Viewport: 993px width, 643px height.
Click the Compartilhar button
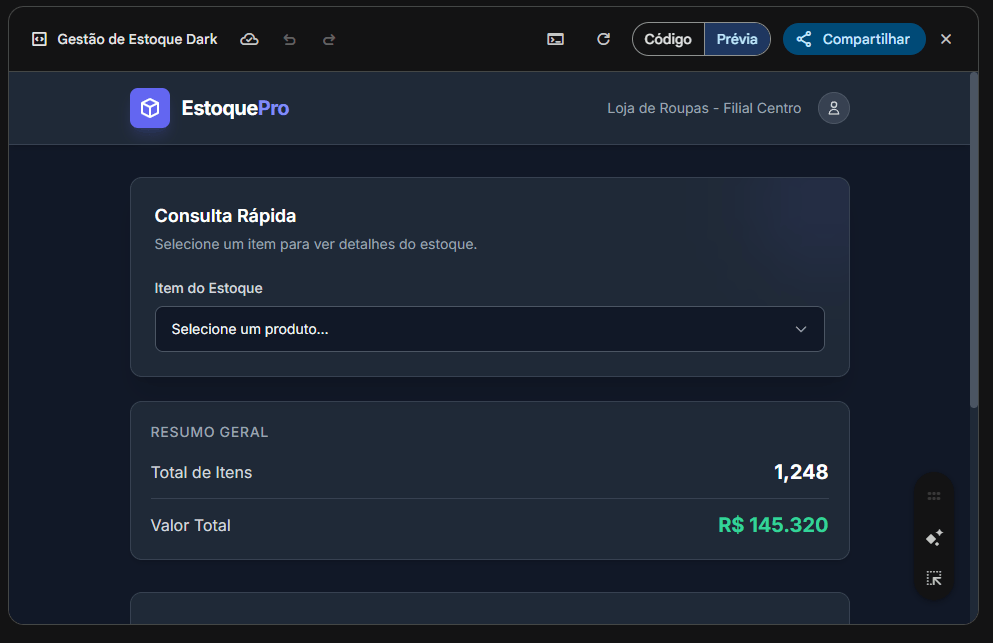point(854,39)
